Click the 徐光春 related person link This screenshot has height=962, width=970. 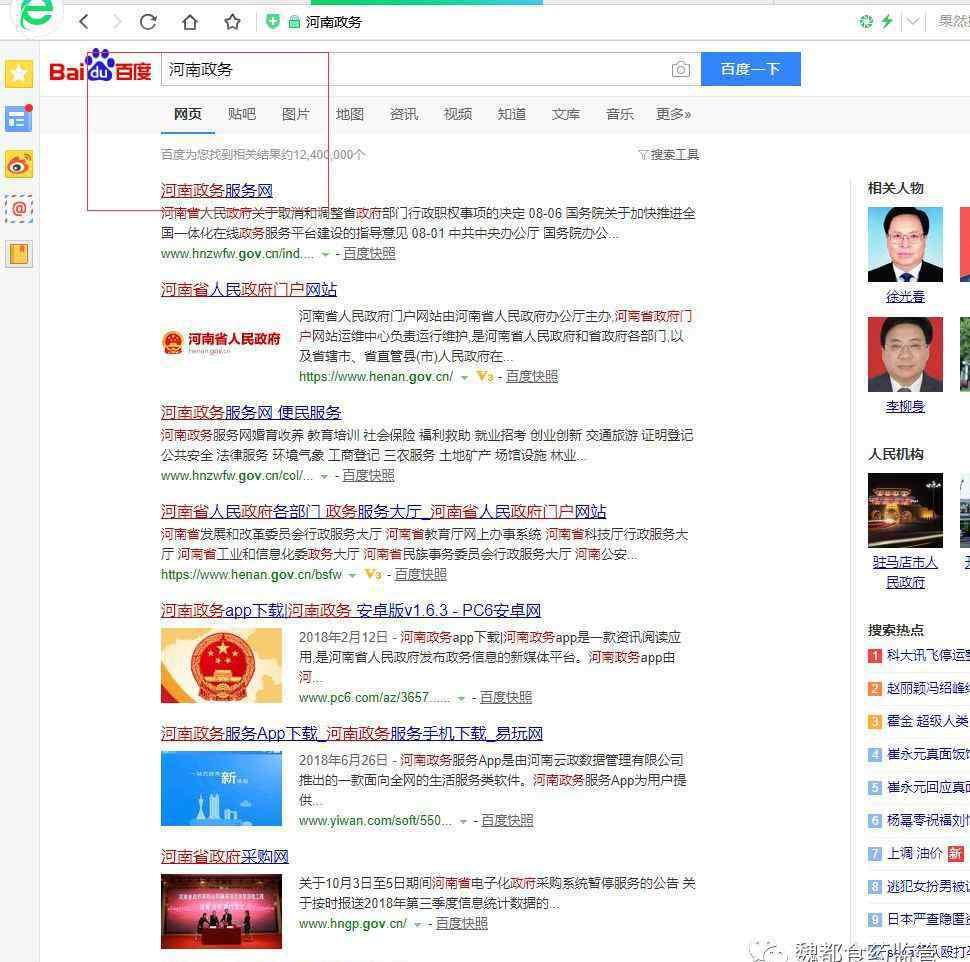click(x=905, y=297)
